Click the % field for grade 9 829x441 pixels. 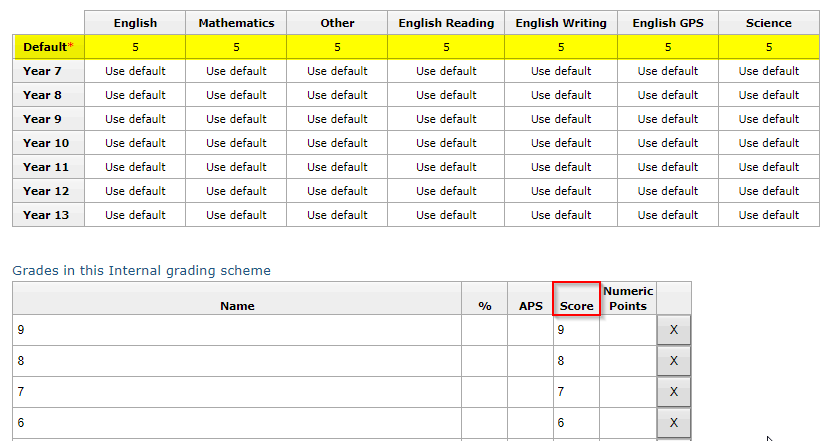[x=484, y=330]
